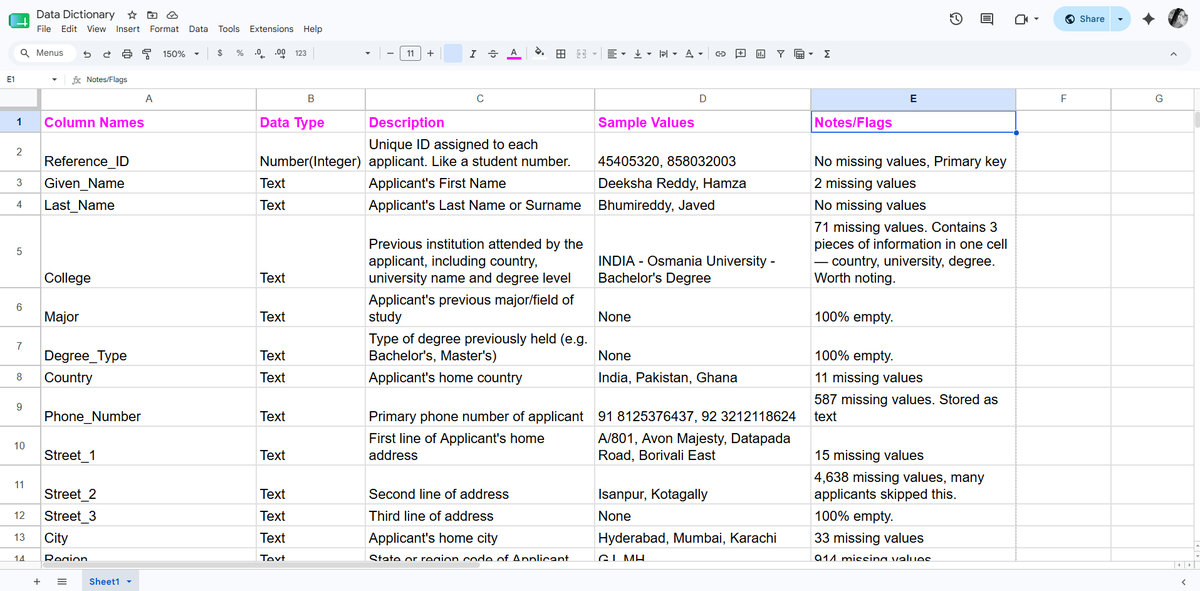Image resolution: width=1200 pixels, height=591 pixels.
Task: Toggle strikethrough formatting
Action: click(492, 54)
